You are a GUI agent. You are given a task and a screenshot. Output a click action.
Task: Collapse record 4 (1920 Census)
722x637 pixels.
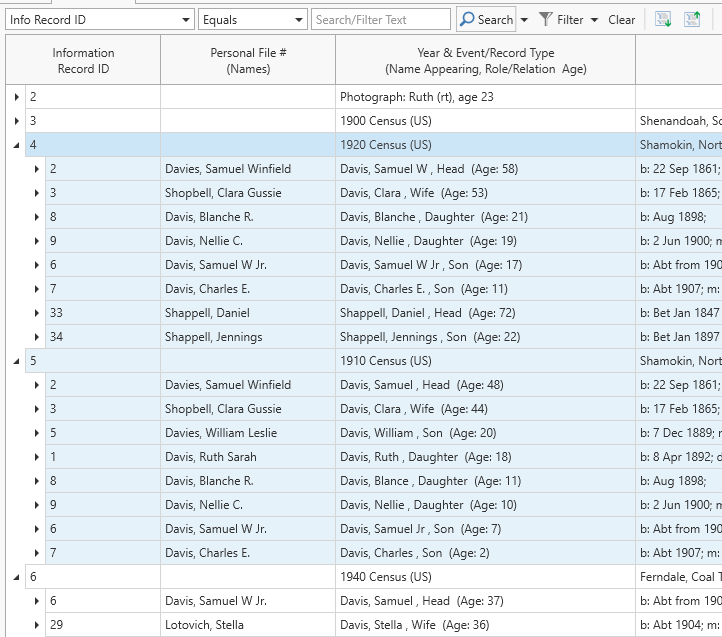[x=16, y=145]
